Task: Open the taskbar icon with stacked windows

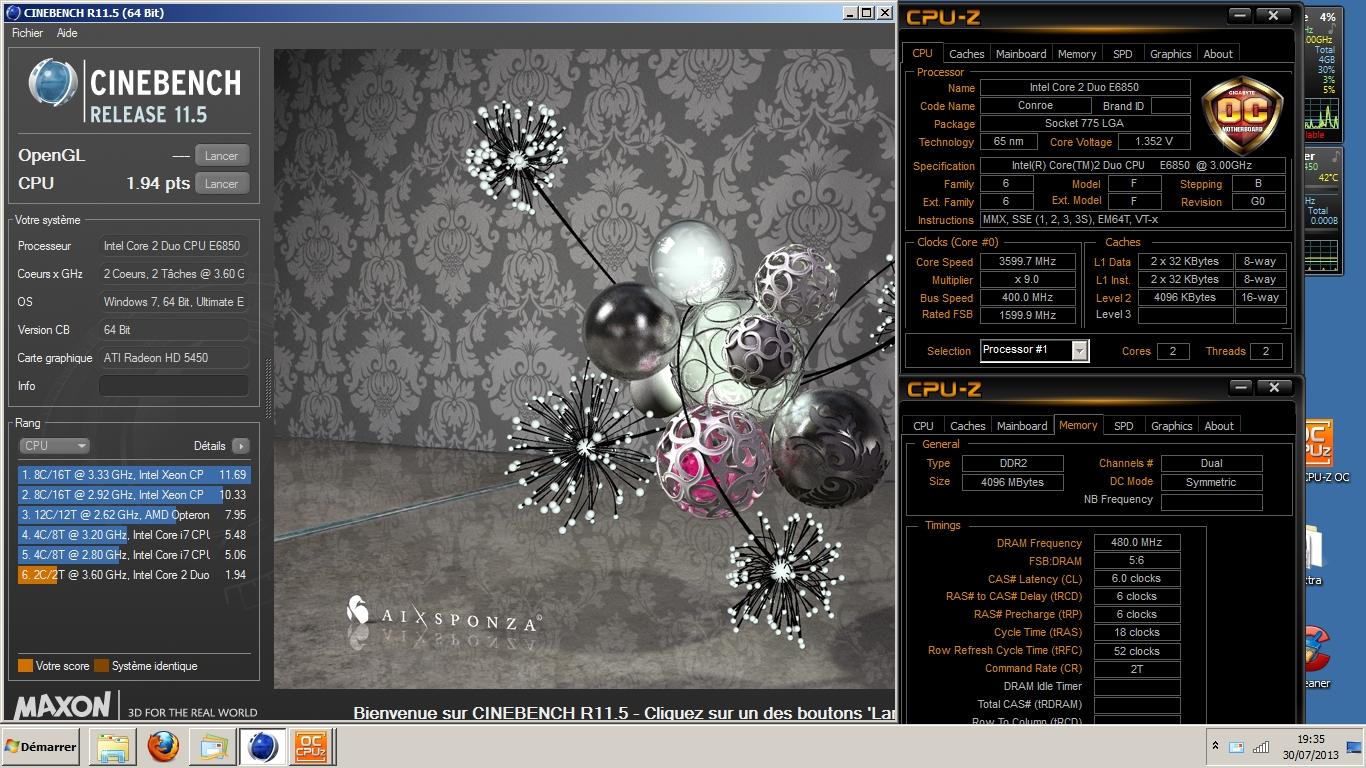Action: (213, 747)
